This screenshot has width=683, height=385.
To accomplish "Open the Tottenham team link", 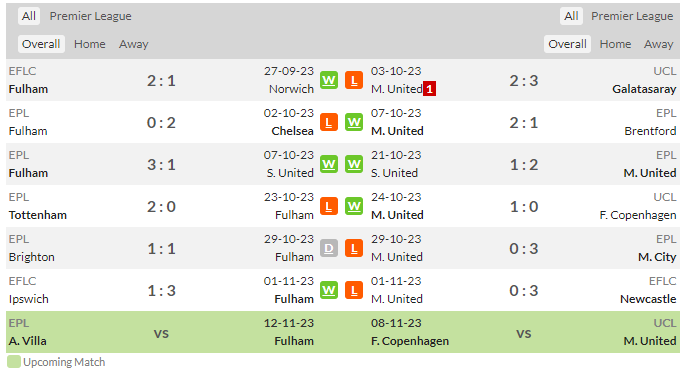I will (37, 215).
